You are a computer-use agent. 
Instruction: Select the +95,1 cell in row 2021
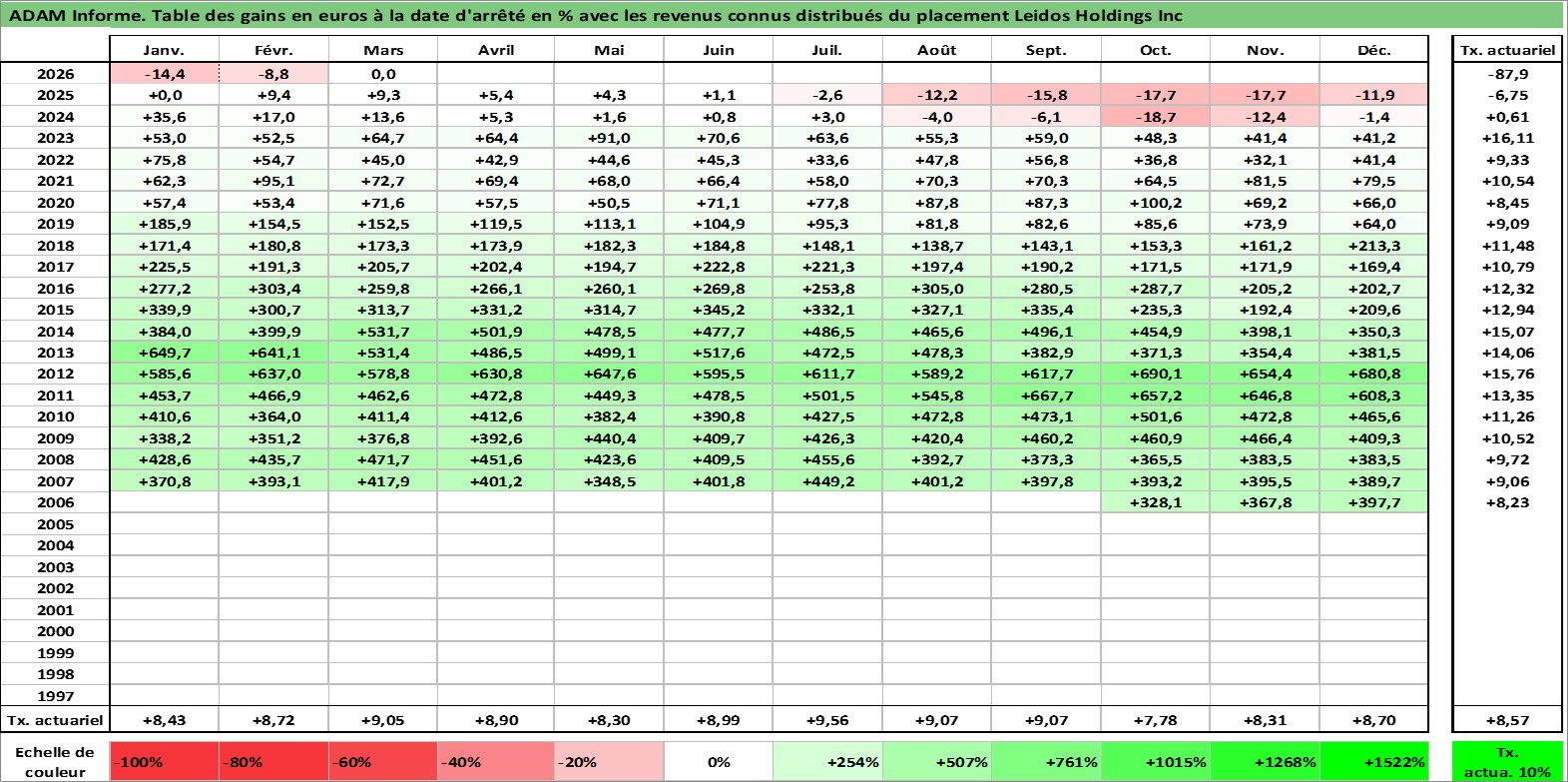[x=273, y=181]
